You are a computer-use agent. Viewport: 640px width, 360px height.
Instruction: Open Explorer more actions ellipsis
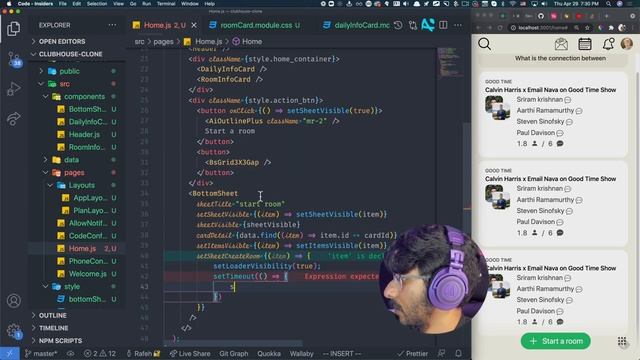click(112, 25)
